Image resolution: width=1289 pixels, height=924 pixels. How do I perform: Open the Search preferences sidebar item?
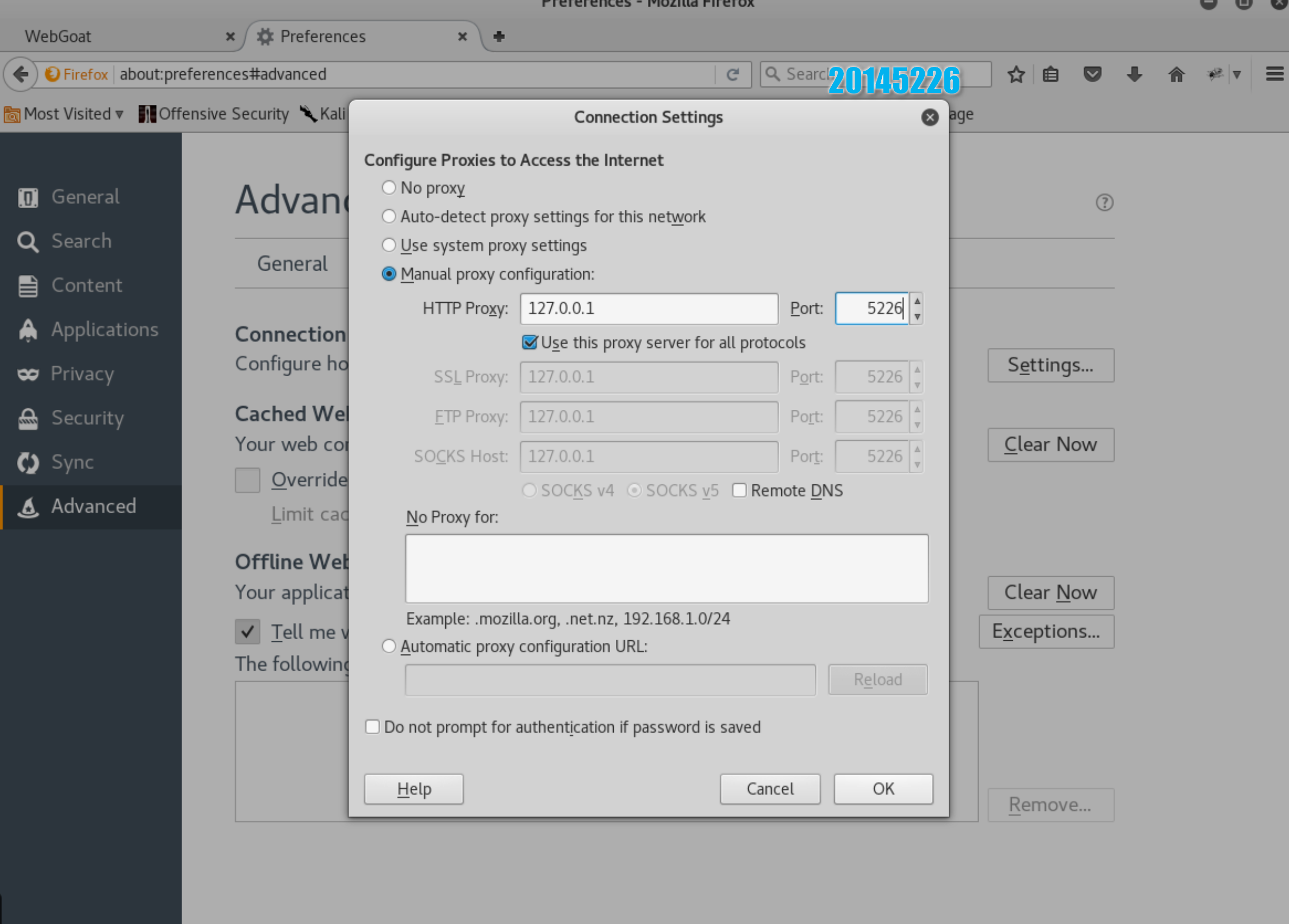coord(91,241)
